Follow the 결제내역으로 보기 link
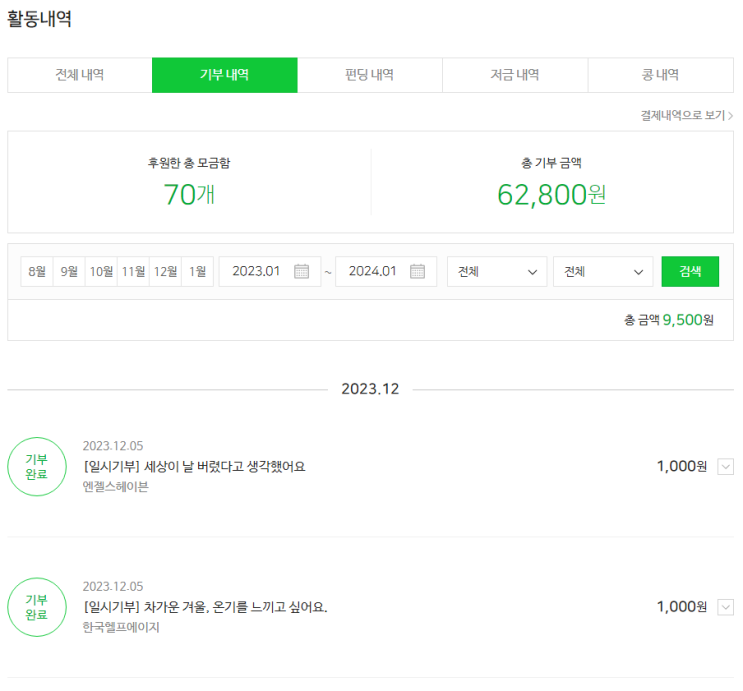Viewport: 743px width, 691px height. (686, 116)
